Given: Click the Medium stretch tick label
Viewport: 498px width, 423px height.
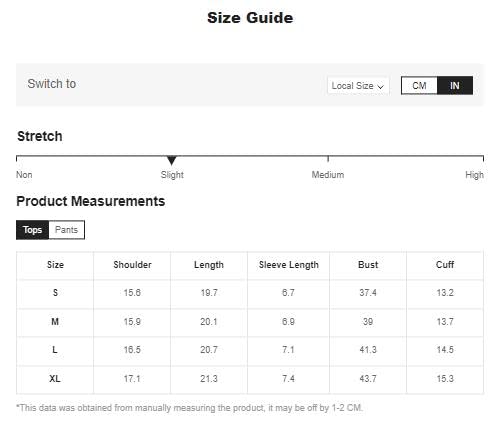Looking at the screenshot, I should coord(328,175).
